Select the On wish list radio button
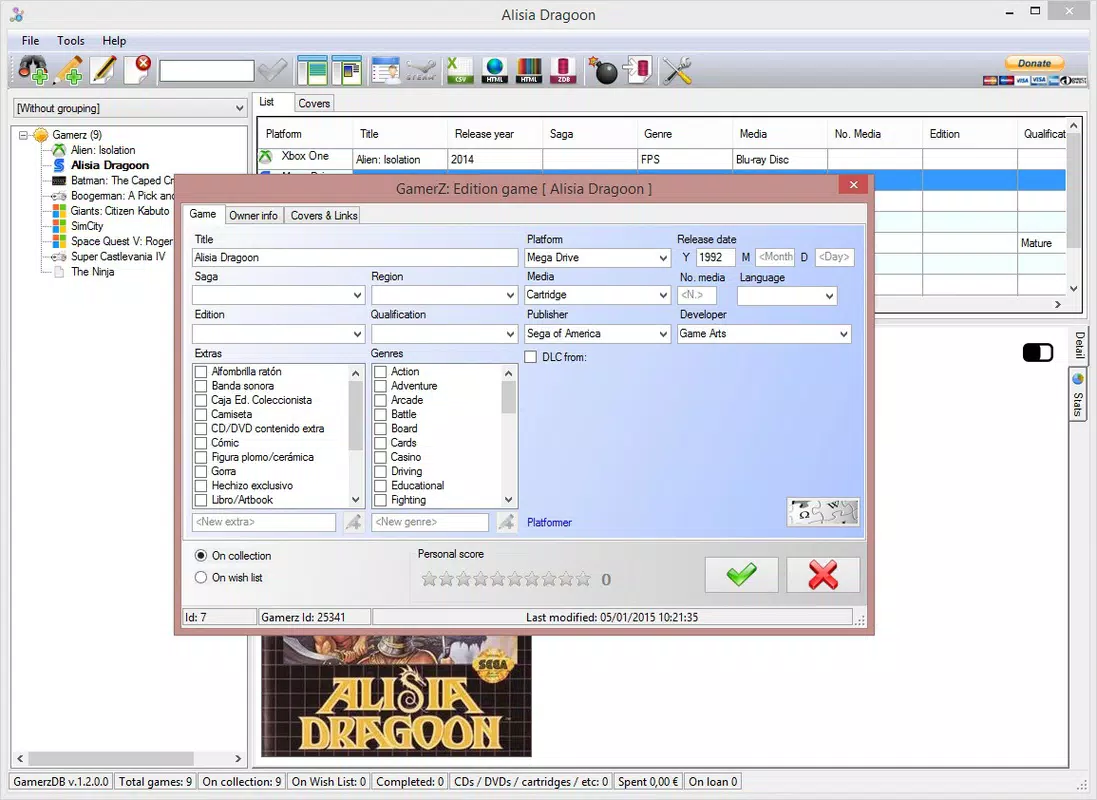The height and width of the screenshot is (800, 1097). click(201, 577)
